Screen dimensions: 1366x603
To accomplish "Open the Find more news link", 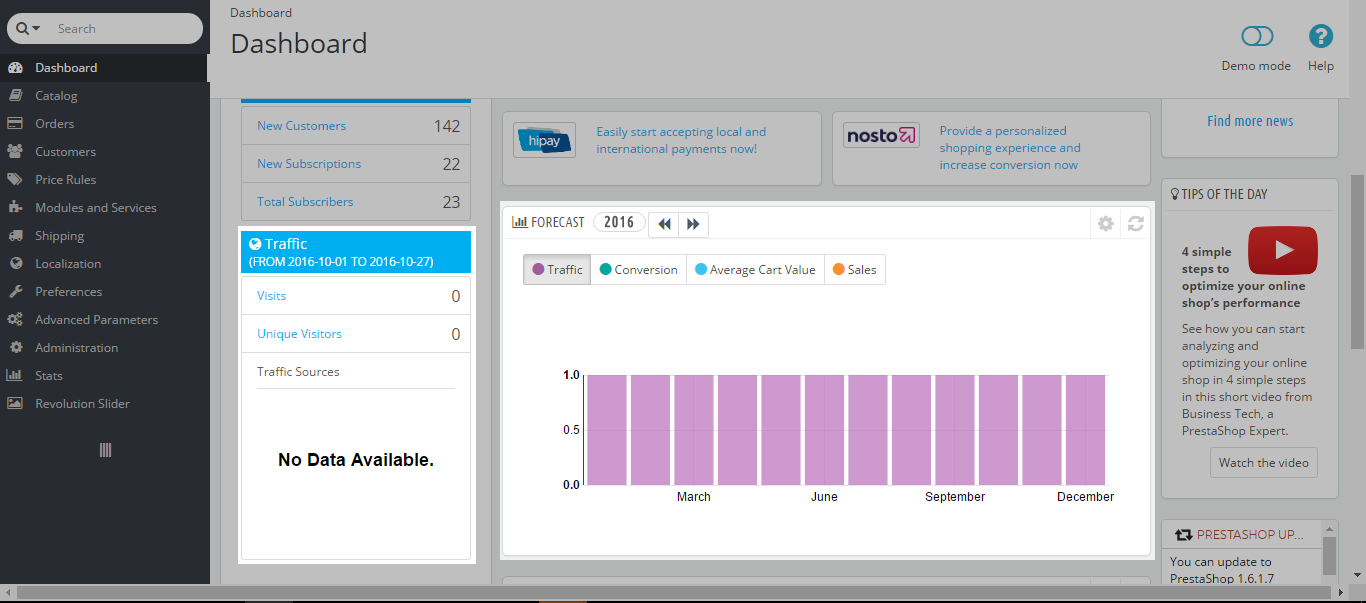I will pos(1250,121).
